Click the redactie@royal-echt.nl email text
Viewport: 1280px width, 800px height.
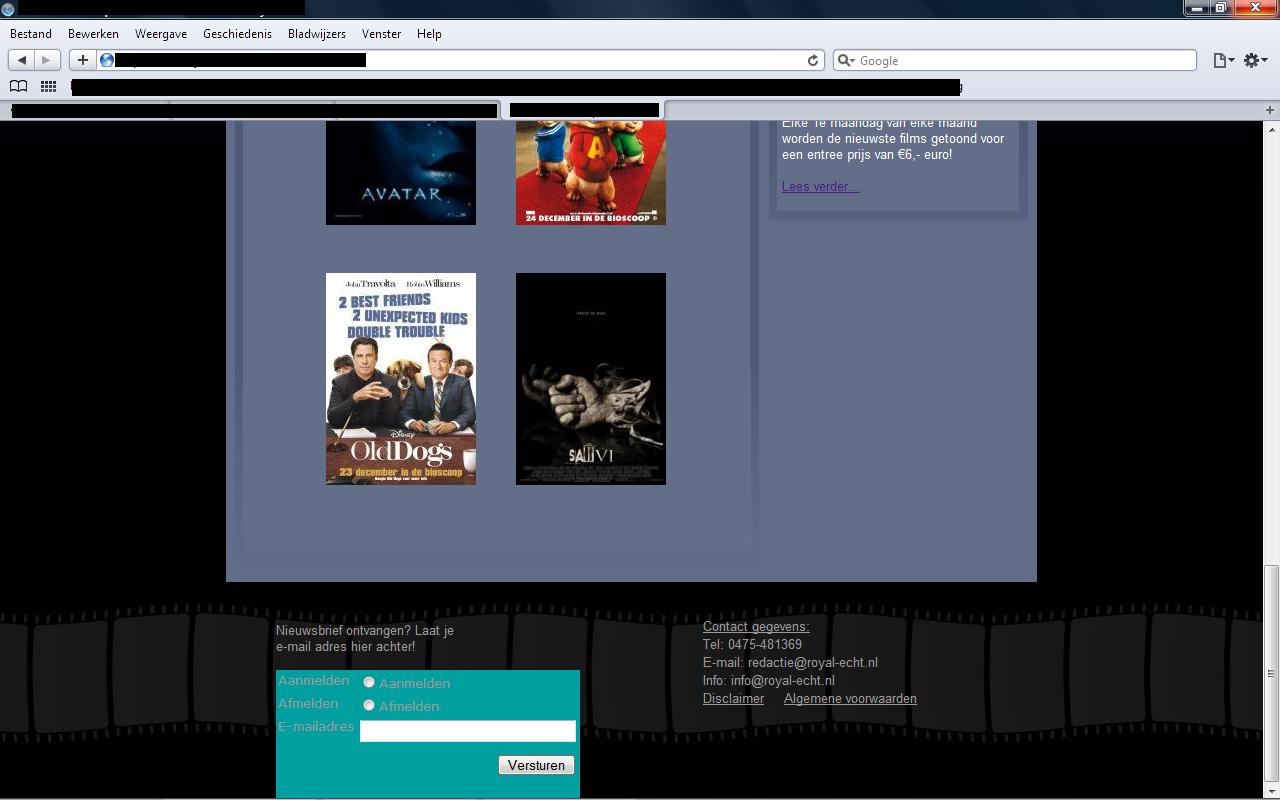click(x=812, y=663)
